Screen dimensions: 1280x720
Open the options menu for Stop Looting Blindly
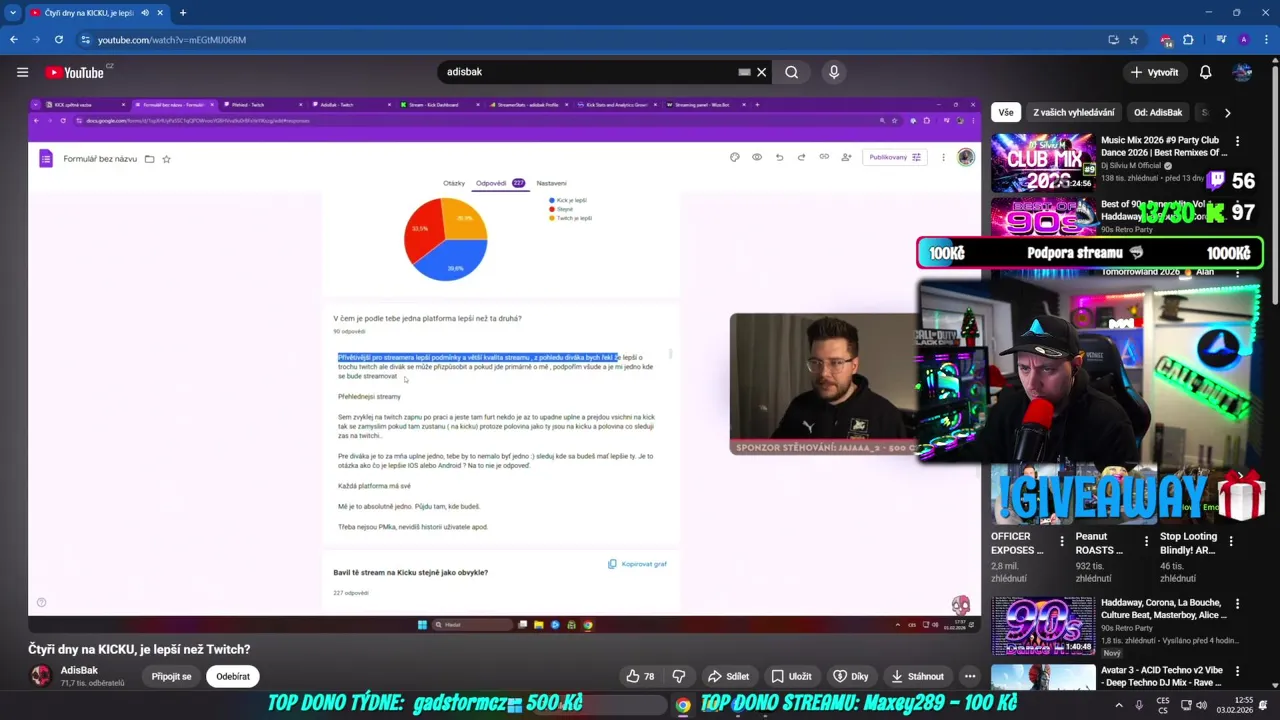pyautogui.click(x=1231, y=541)
